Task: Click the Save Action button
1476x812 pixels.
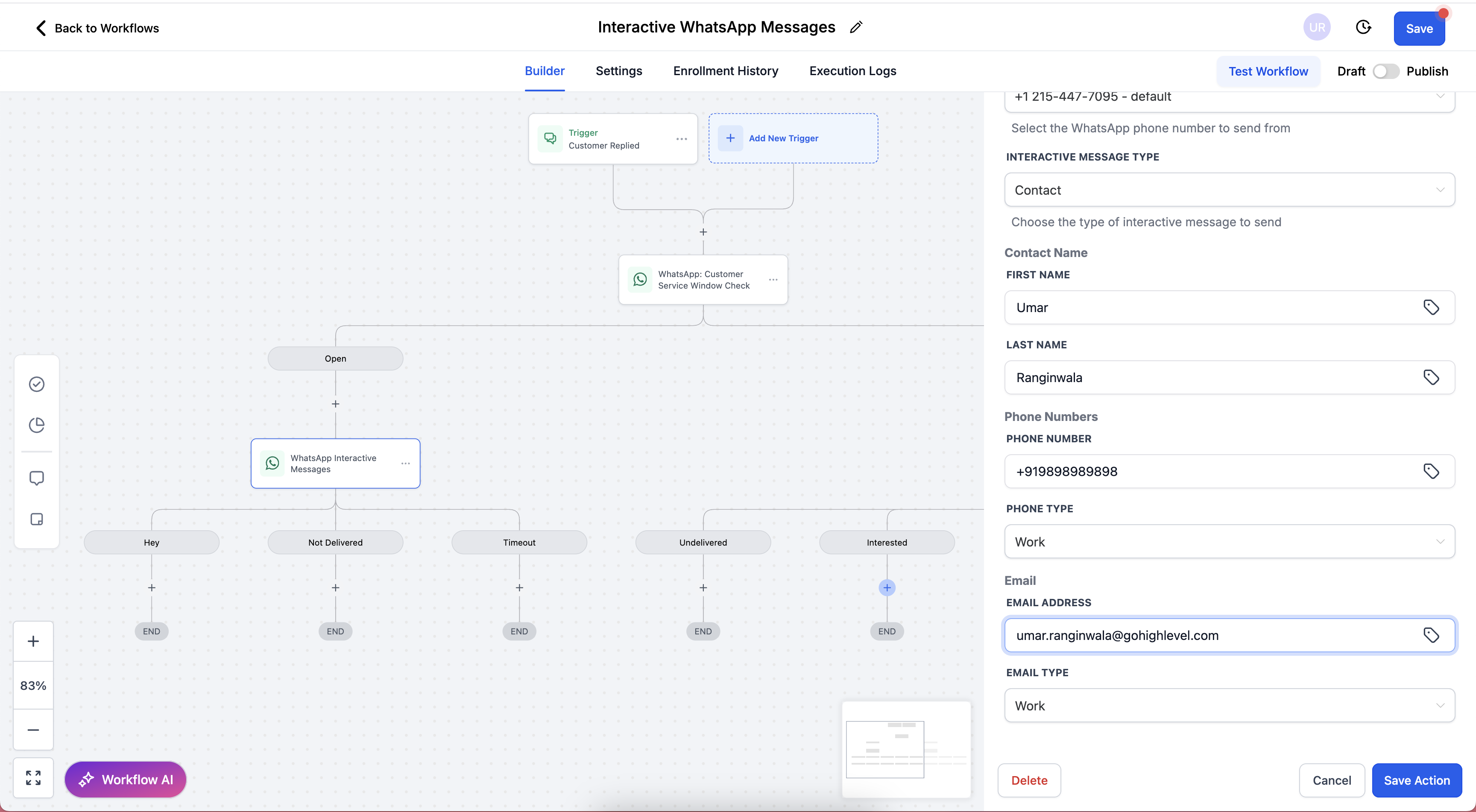Action: pos(1416,780)
